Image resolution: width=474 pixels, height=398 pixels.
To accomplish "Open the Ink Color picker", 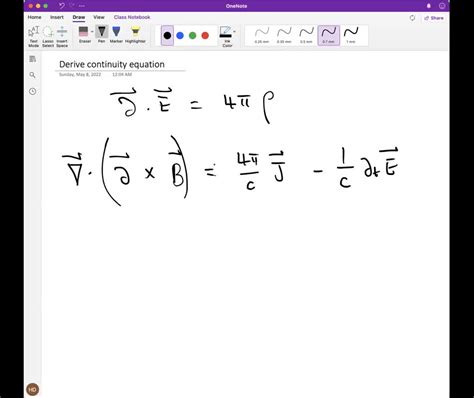I will (226, 36).
